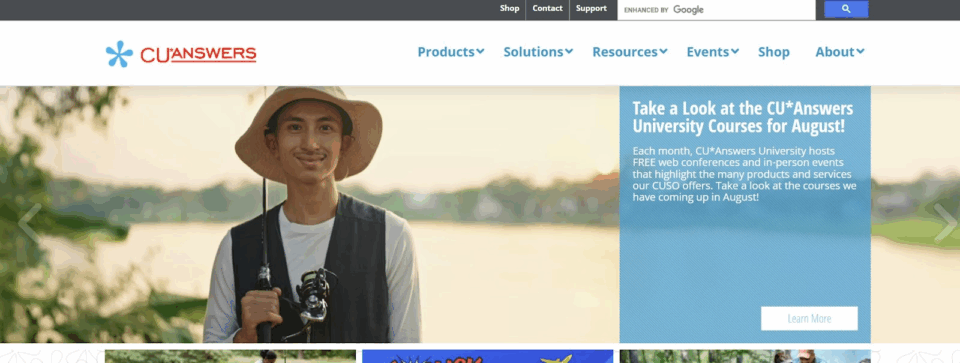The width and height of the screenshot is (960, 363).
Task: Click the Learn More button
Action: (x=809, y=318)
